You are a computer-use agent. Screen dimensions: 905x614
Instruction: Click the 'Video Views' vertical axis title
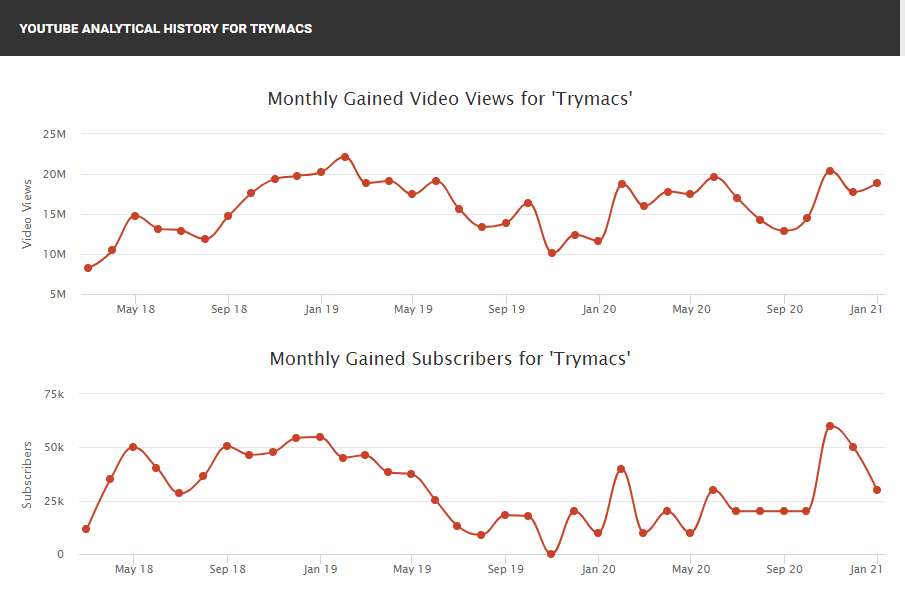point(27,214)
